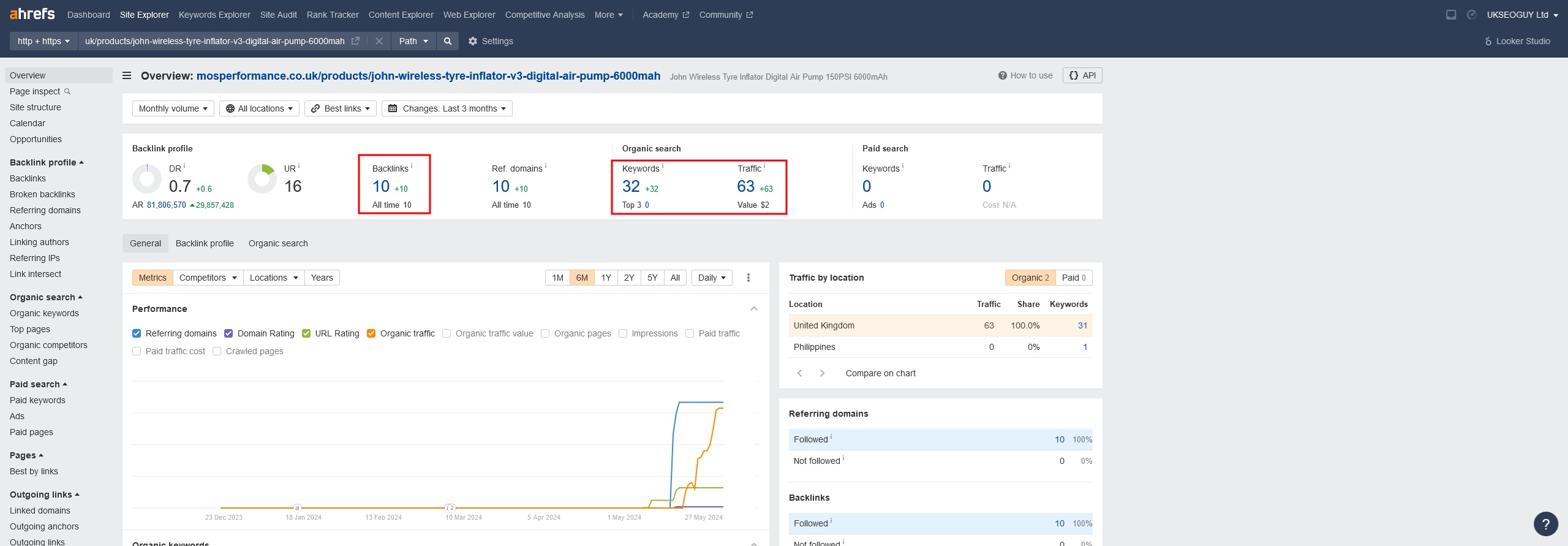This screenshot has height=546, width=1568.
Task: Open Keywords Explorer in top navigation
Action: click(214, 15)
